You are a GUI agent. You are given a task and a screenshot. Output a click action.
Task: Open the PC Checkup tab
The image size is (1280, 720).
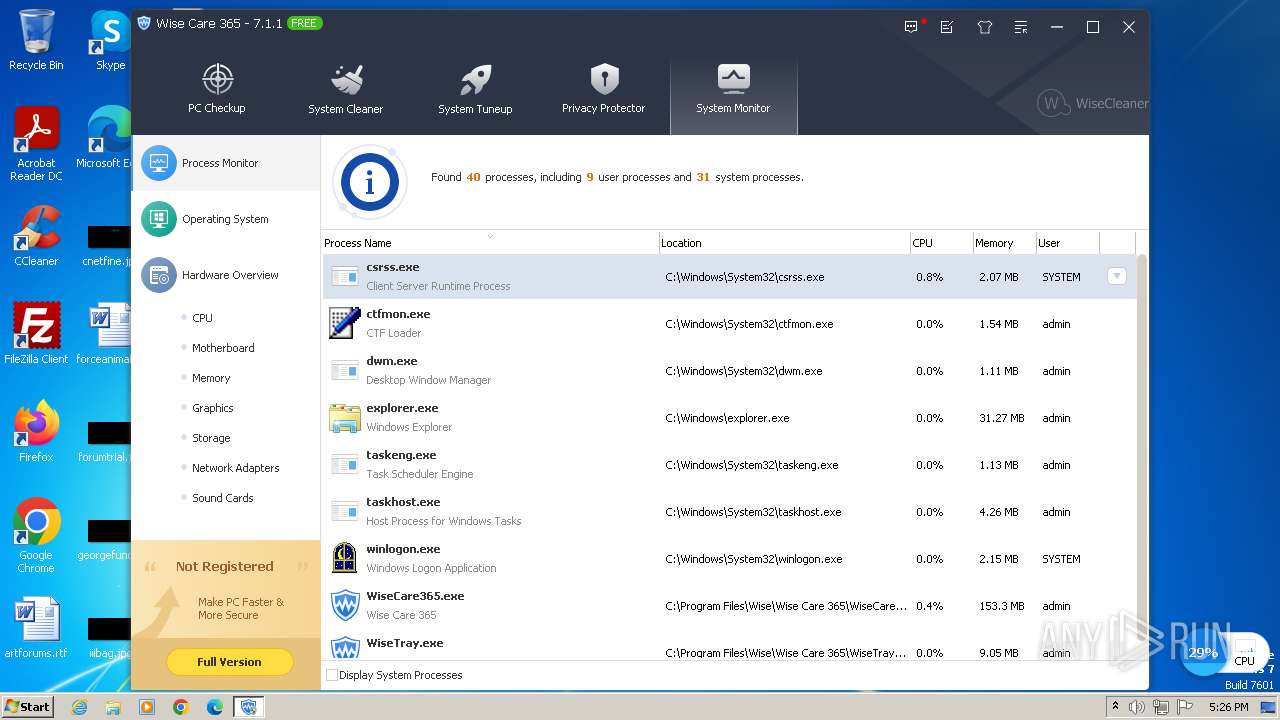[217, 90]
